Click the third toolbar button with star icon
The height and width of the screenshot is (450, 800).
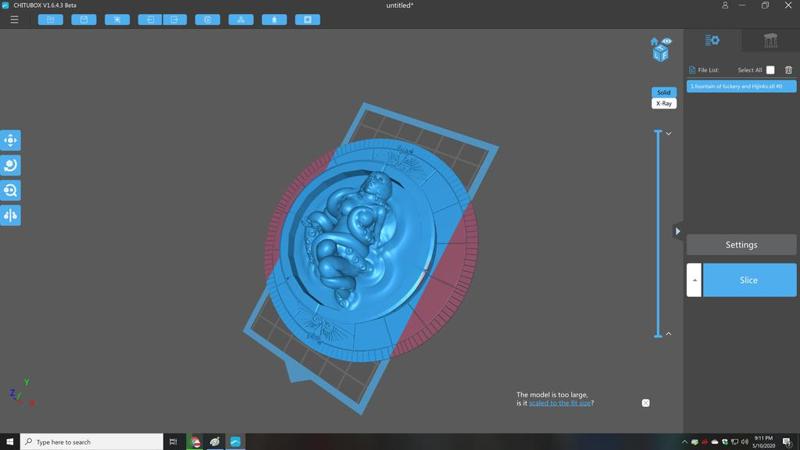pos(117,19)
